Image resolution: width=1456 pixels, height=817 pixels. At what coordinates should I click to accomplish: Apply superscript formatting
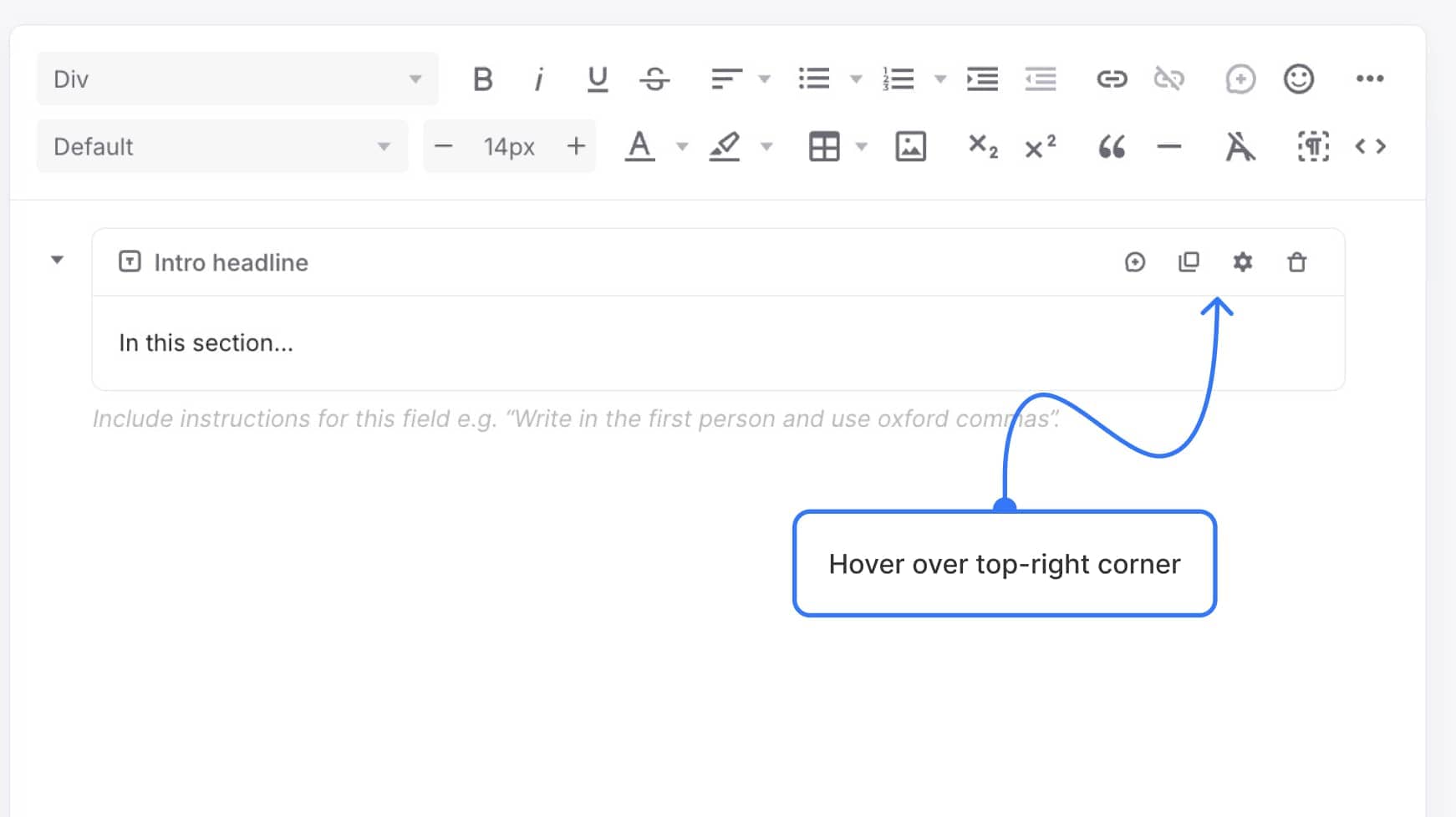pyautogui.click(x=1041, y=146)
